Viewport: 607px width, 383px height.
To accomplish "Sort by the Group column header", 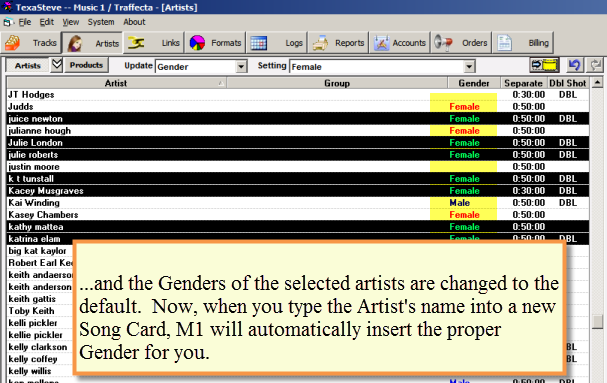I will [x=337, y=83].
